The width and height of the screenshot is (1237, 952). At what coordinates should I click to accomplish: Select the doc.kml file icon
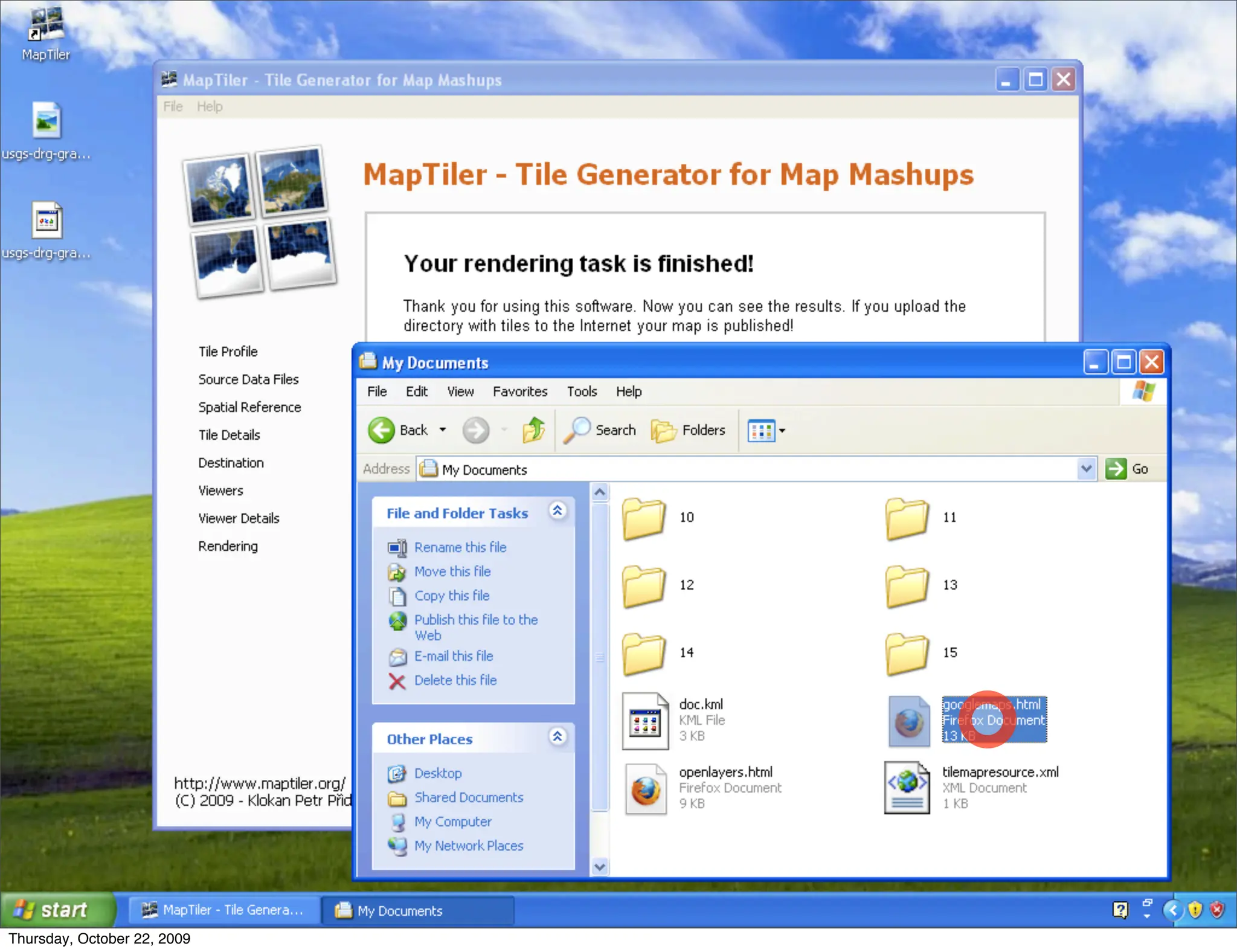(x=645, y=721)
